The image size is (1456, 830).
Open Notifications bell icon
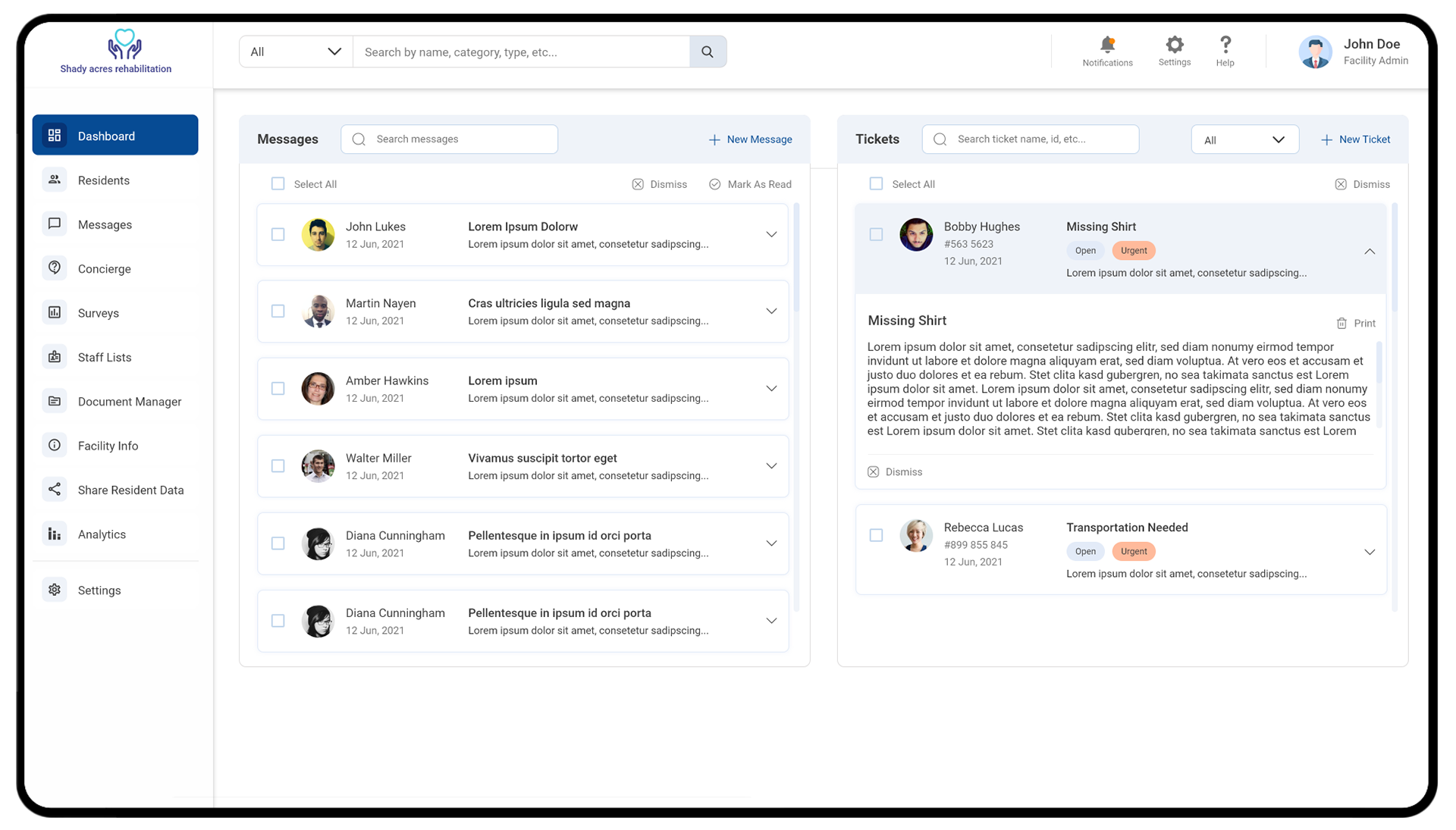pyautogui.click(x=1107, y=44)
